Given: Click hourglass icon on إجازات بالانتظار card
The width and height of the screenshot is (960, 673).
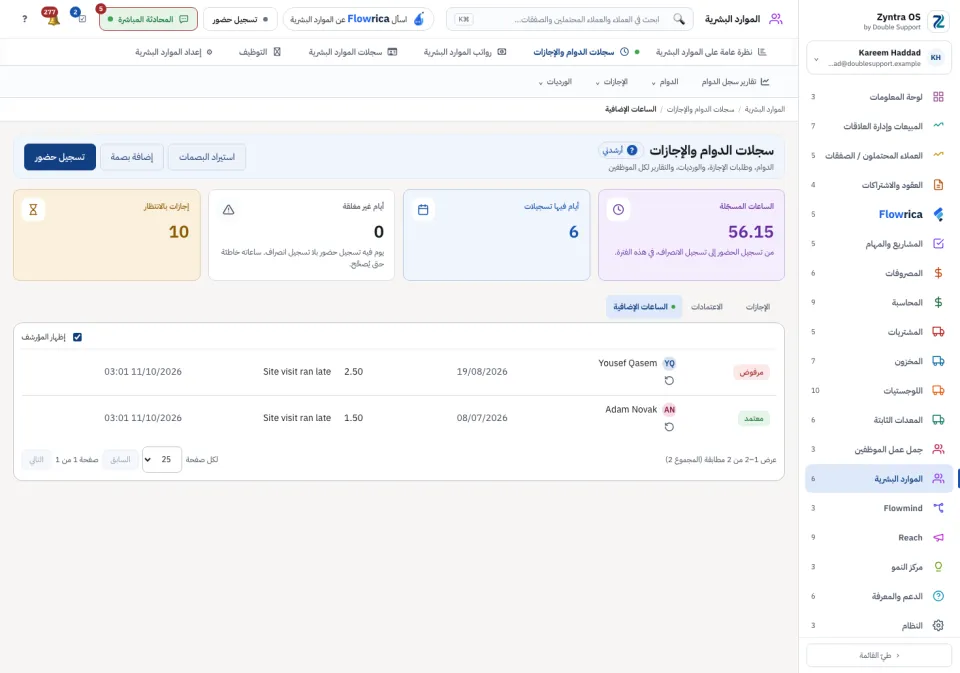Looking at the screenshot, I should pos(33,209).
